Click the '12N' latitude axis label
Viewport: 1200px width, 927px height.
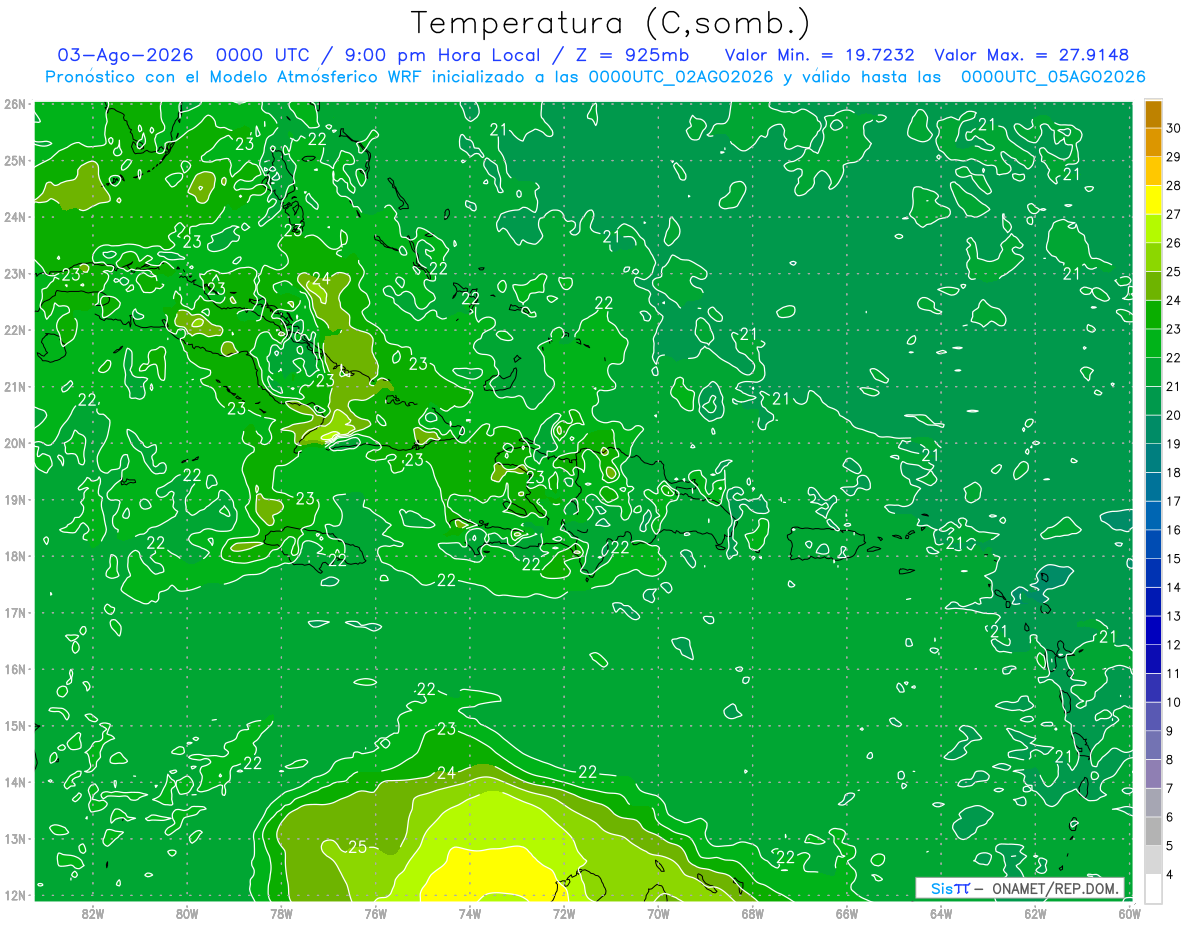[x=15, y=895]
